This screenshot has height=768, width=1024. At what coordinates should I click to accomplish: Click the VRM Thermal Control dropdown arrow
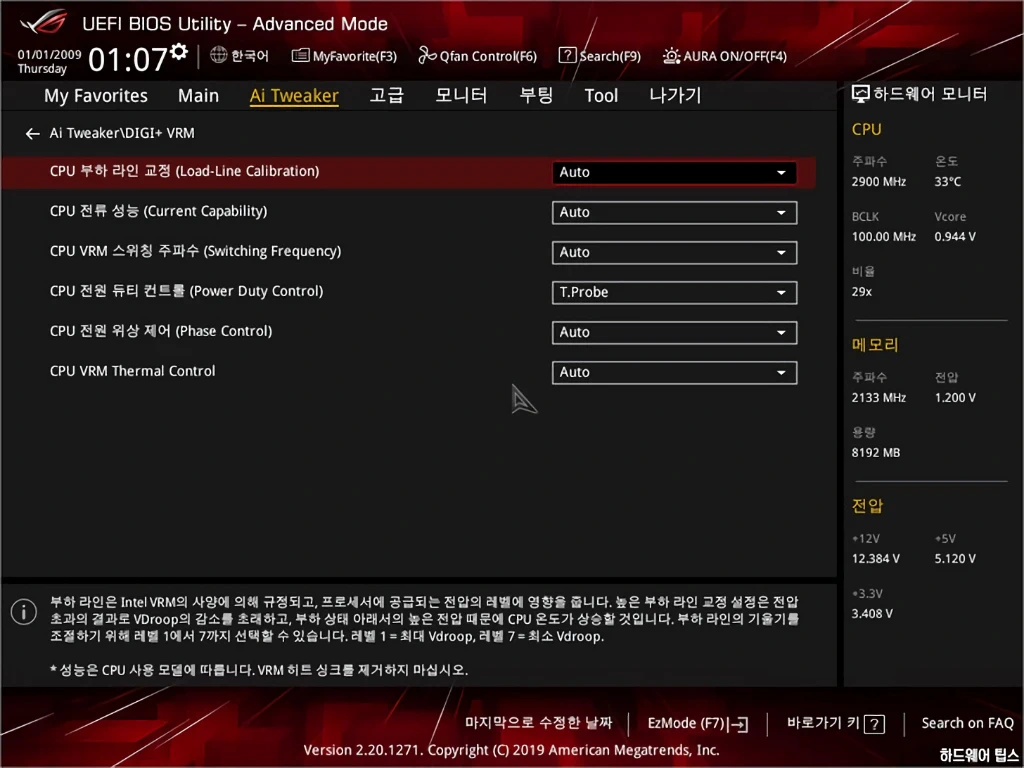tap(781, 373)
